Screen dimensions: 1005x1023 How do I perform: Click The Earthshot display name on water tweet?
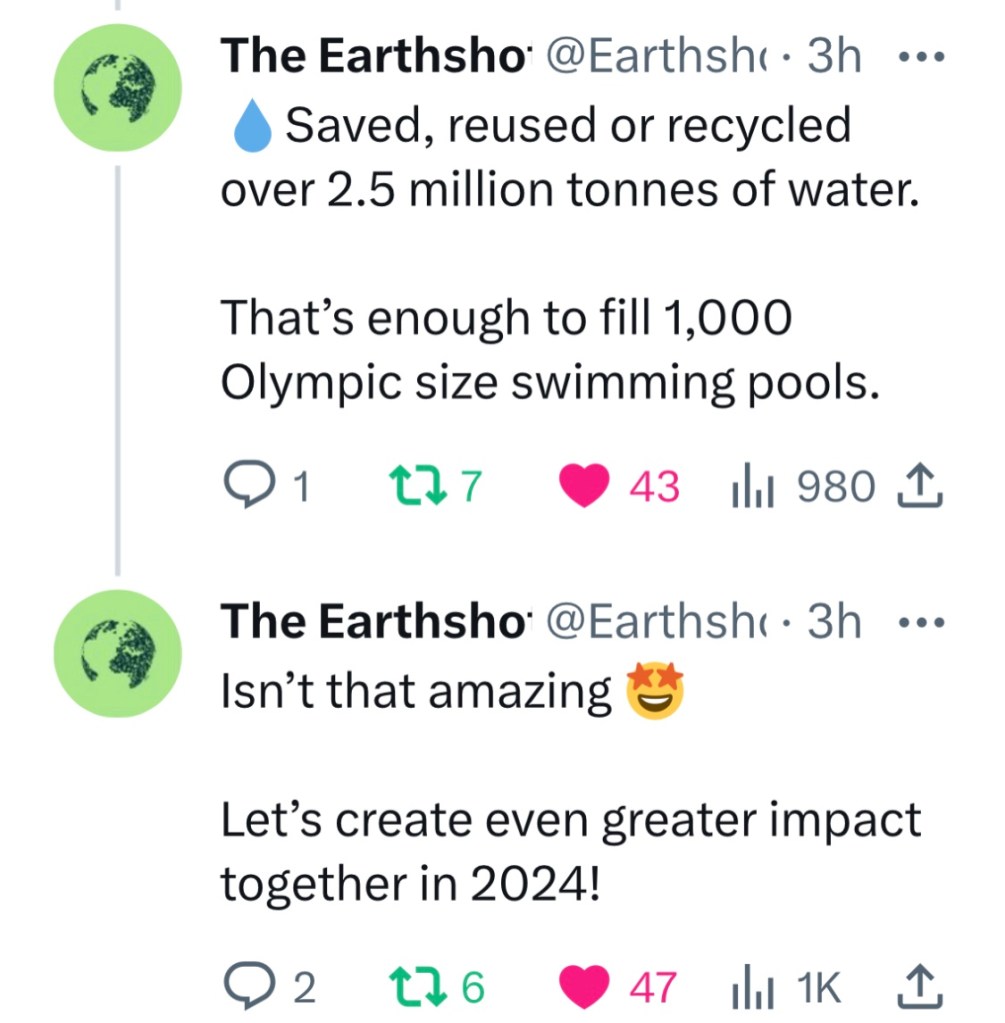[x=370, y=58]
